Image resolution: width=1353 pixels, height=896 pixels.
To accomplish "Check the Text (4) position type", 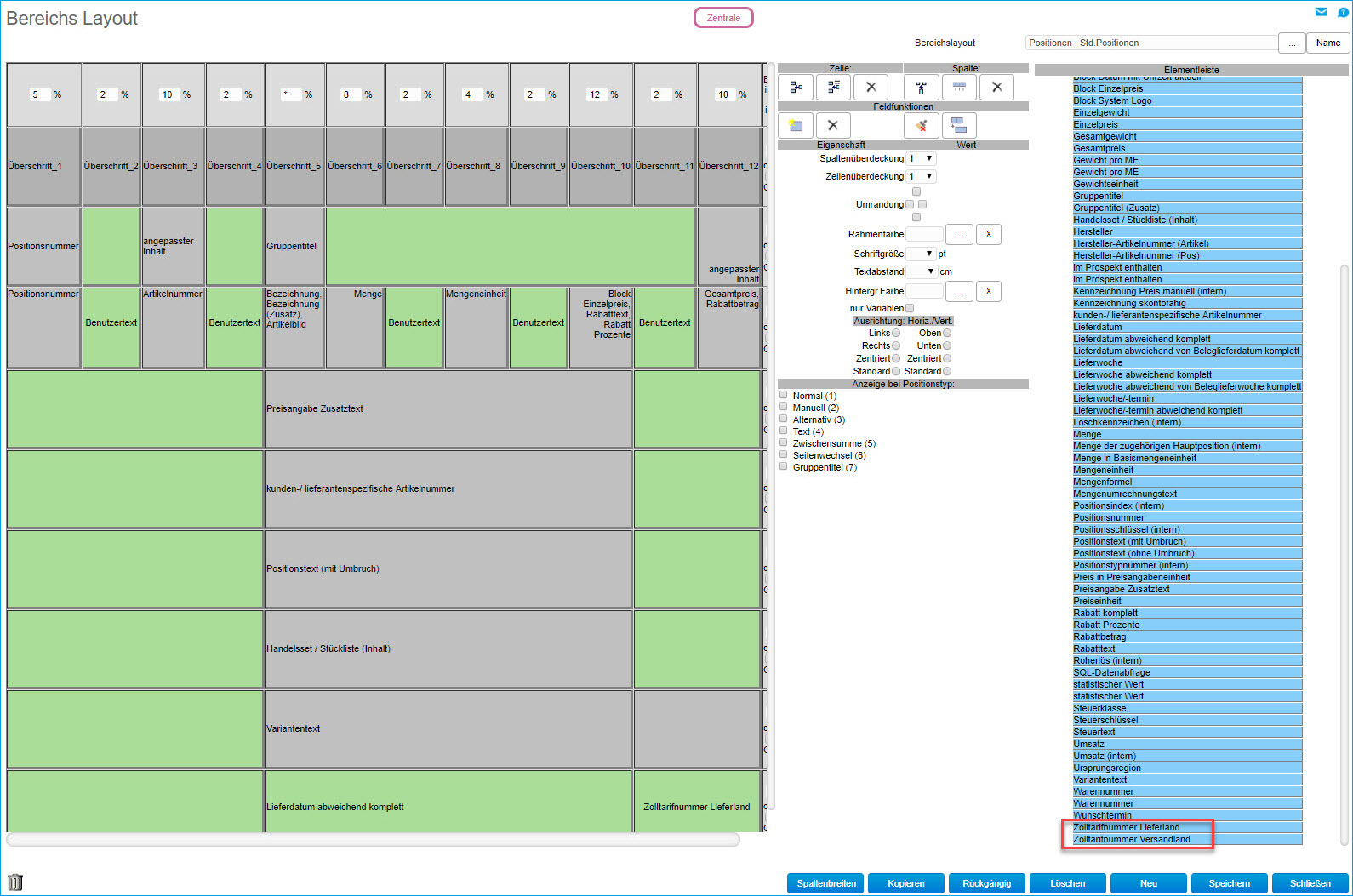I will click(x=784, y=431).
